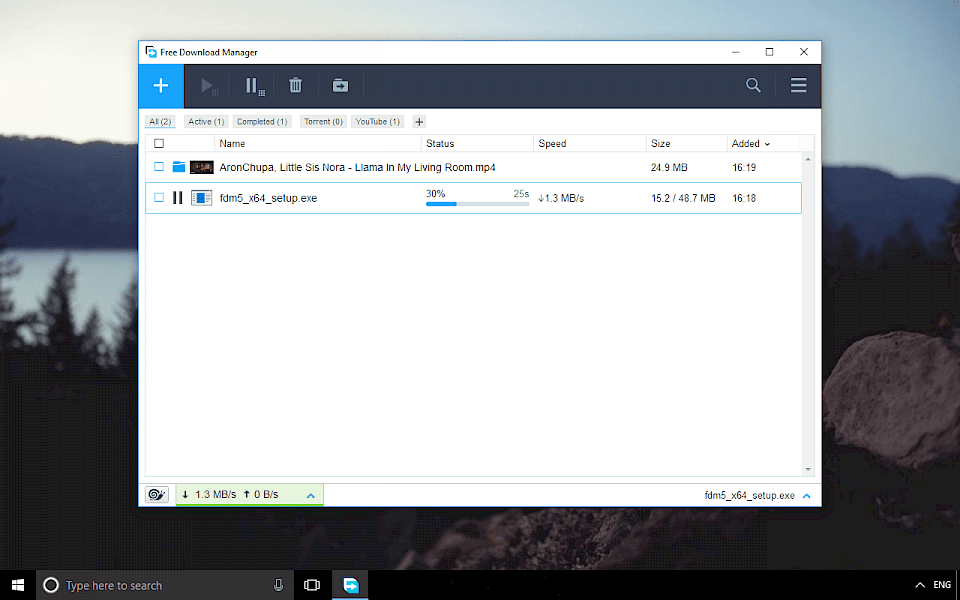The width and height of the screenshot is (960, 600).
Task: Click Free Download Manager taskbar icon
Action: pos(350,585)
